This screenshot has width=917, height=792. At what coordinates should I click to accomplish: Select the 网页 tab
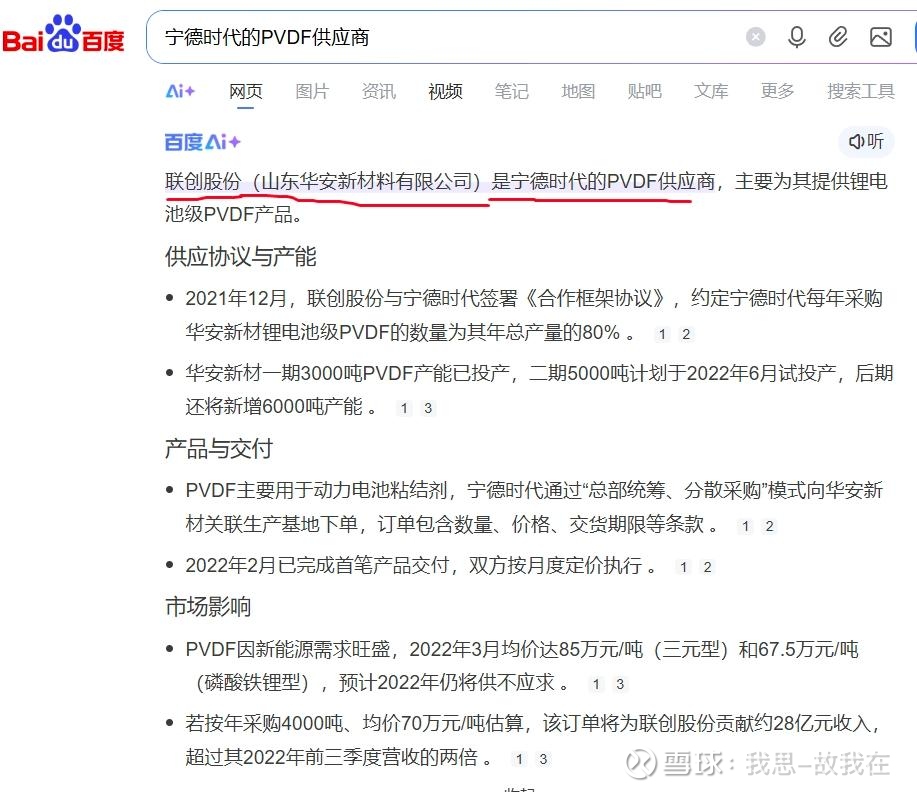(246, 91)
